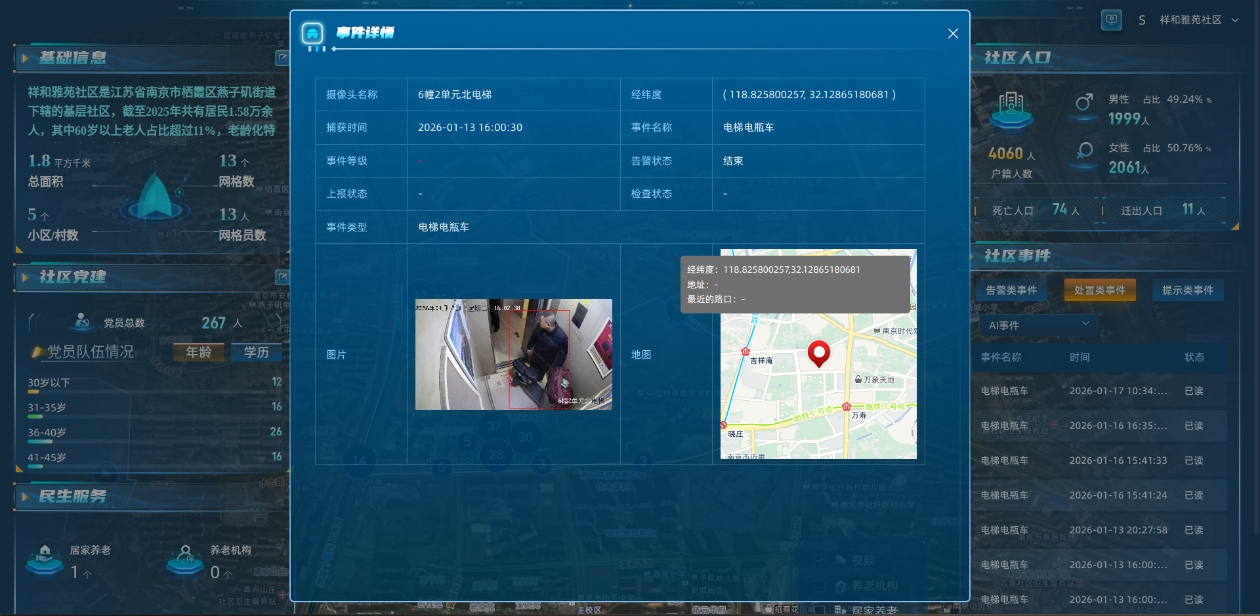This screenshot has width=1260, height=616.
Task: Click the event detail header car icon
Action: pyautogui.click(x=313, y=33)
